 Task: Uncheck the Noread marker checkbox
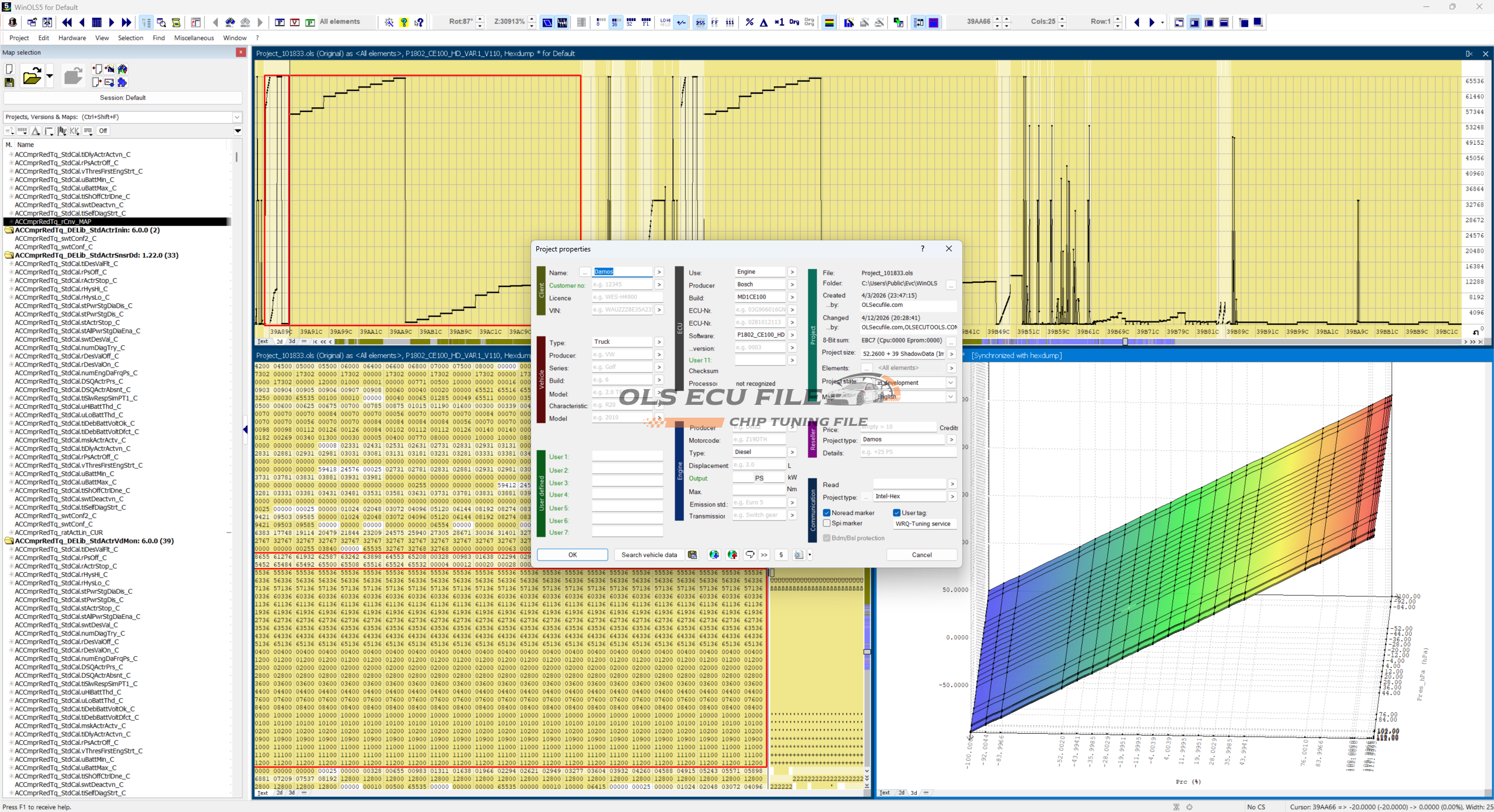827,513
